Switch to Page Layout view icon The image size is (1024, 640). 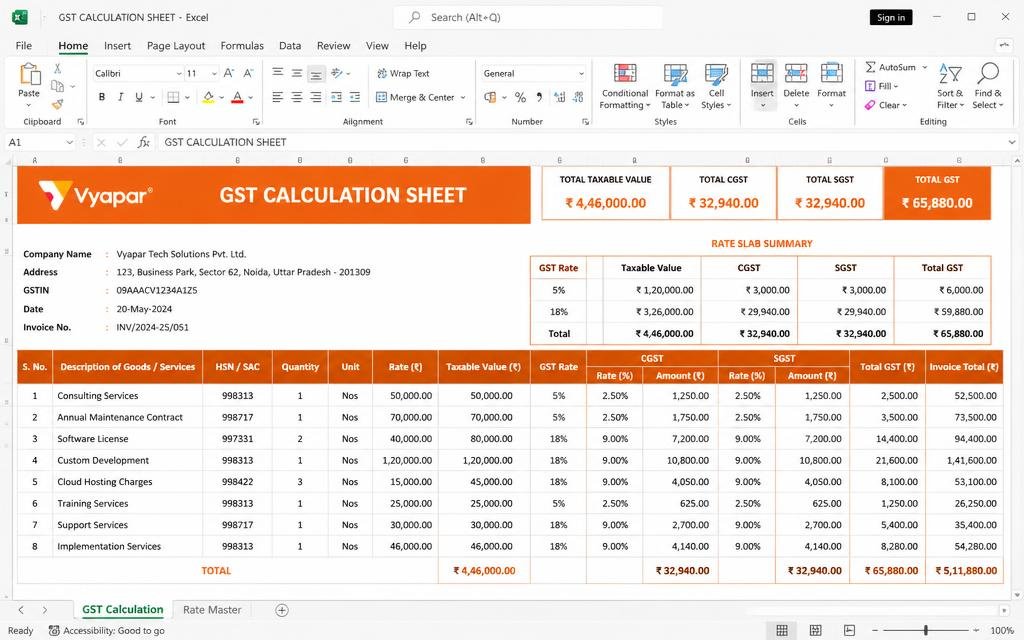coord(816,630)
